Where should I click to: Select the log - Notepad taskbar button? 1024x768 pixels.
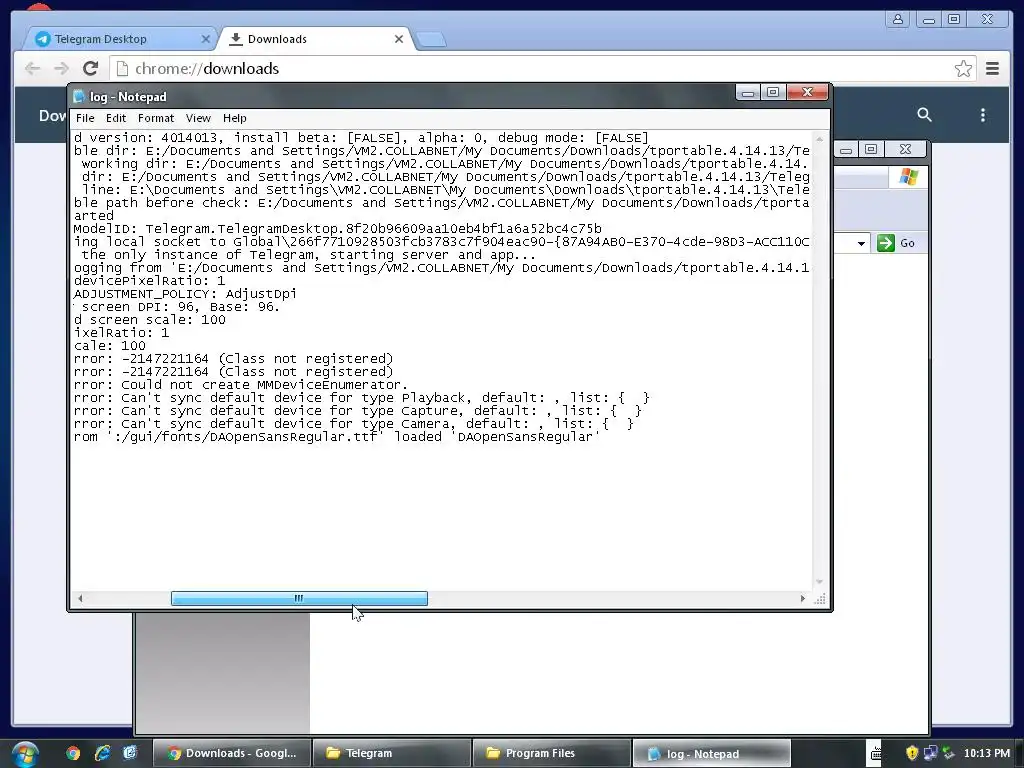(711, 754)
